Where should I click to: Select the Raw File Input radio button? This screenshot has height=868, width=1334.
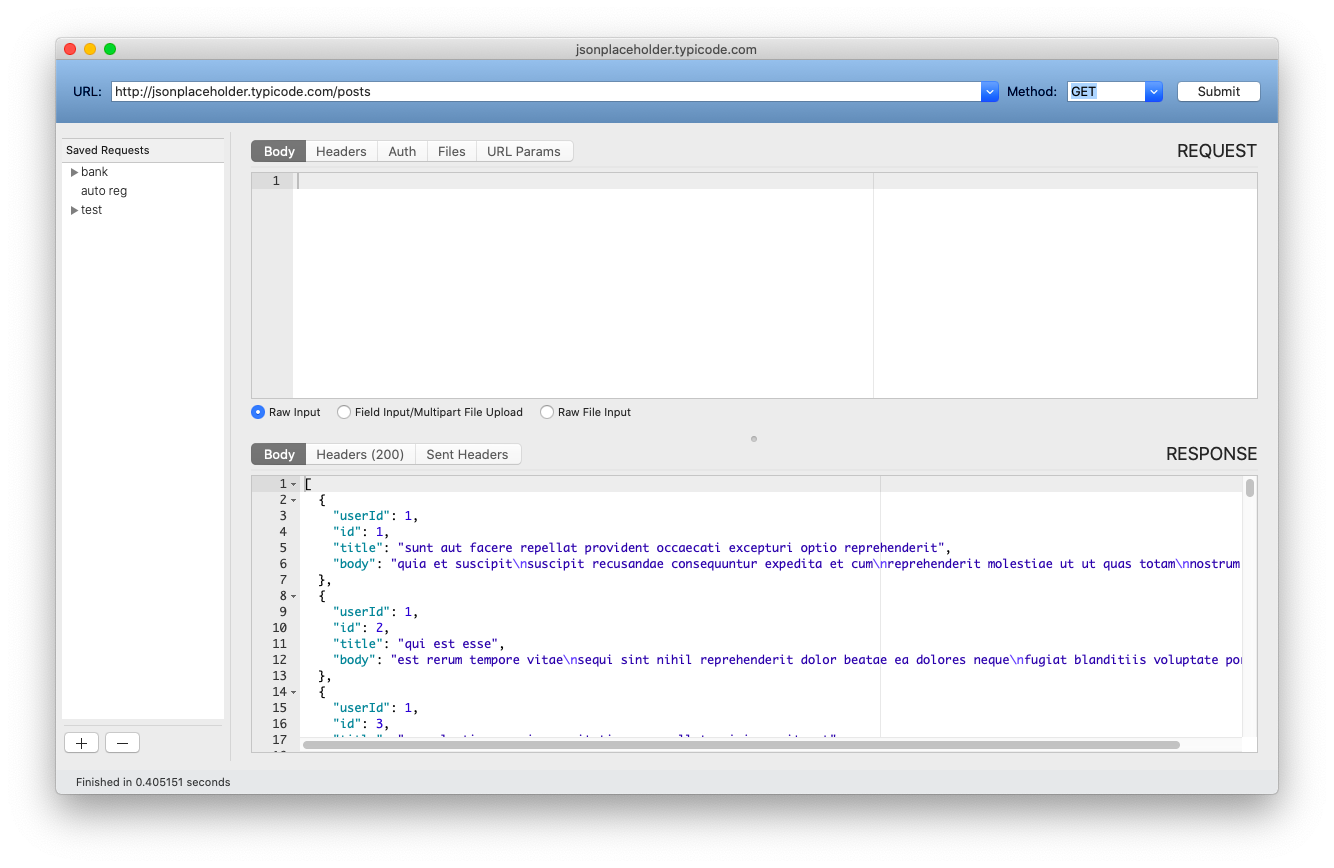click(x=547, y=412)
